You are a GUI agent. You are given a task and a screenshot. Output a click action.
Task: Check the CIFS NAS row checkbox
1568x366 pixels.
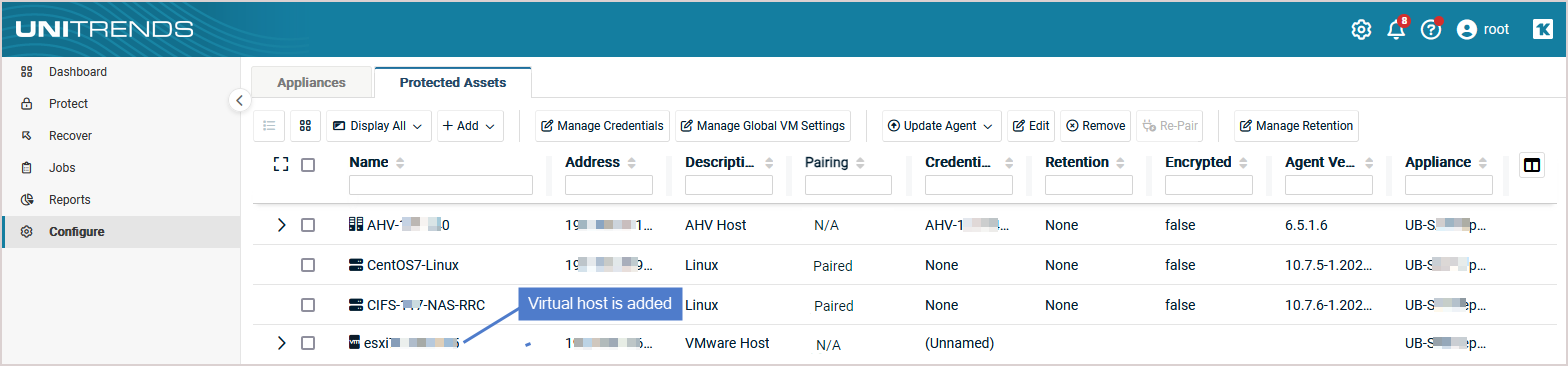pyautogui.click(x=308, y=305)
